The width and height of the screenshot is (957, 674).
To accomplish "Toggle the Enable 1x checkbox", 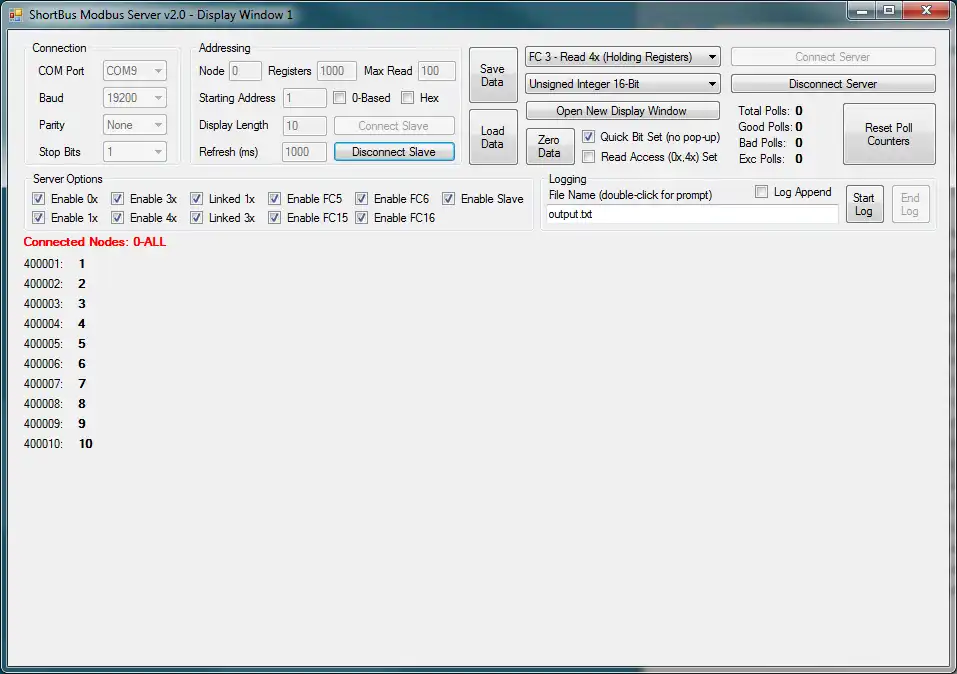I will [38, 217].
